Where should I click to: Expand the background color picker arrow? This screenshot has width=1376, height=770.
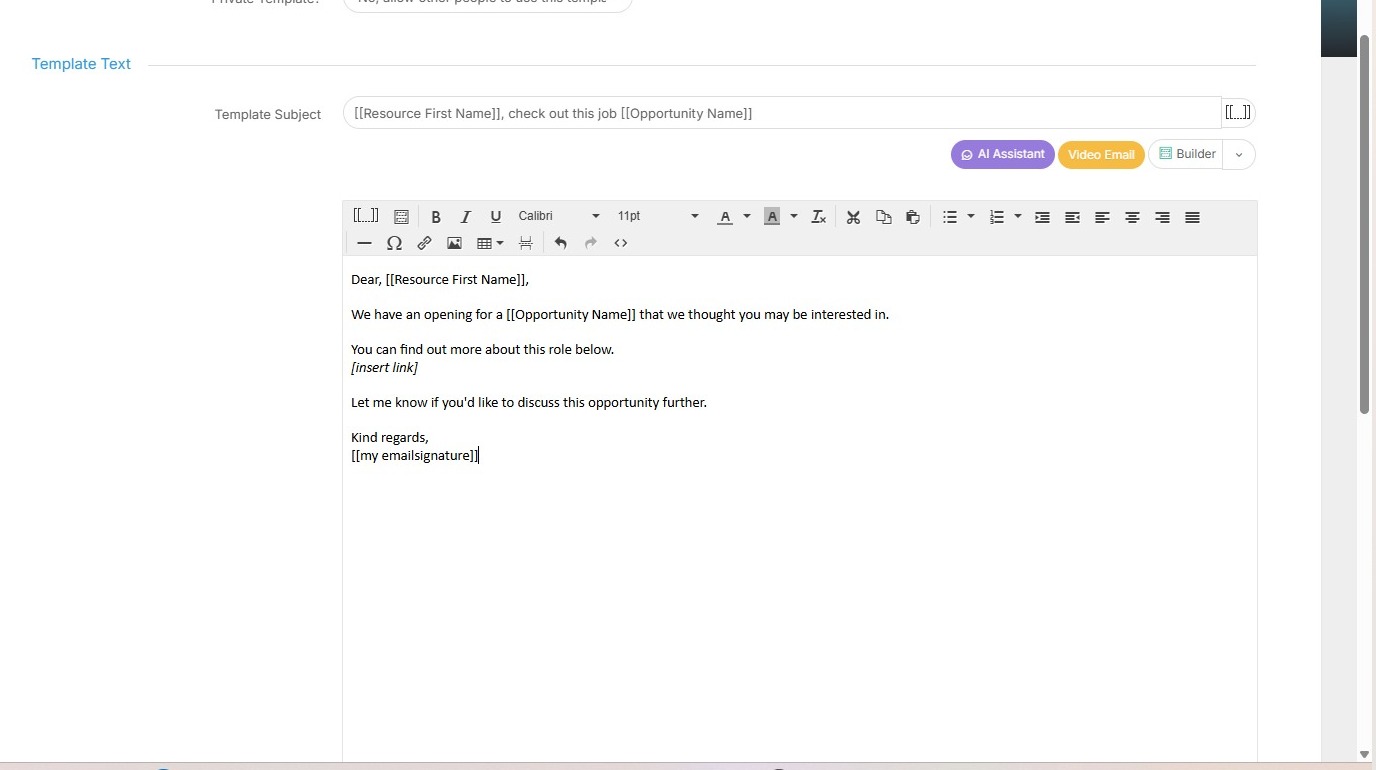[794, 217]
